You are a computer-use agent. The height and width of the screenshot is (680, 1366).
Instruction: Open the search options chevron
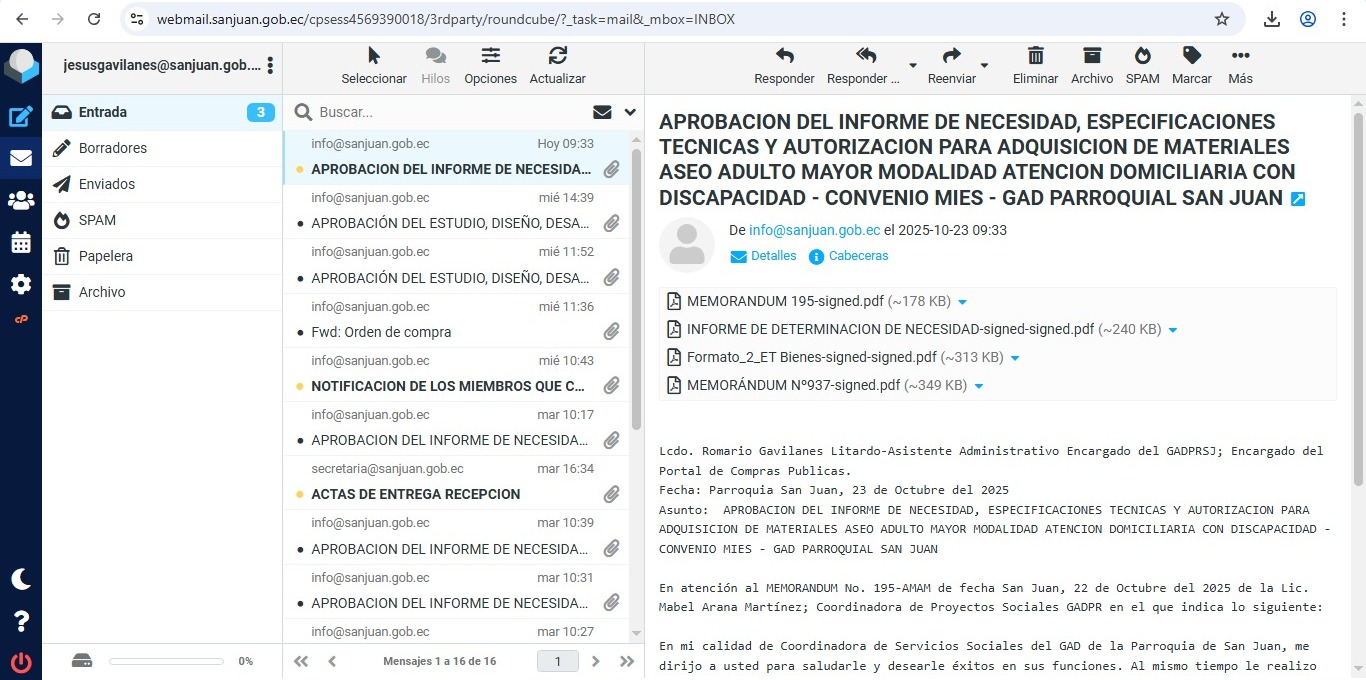pos(630,112)
